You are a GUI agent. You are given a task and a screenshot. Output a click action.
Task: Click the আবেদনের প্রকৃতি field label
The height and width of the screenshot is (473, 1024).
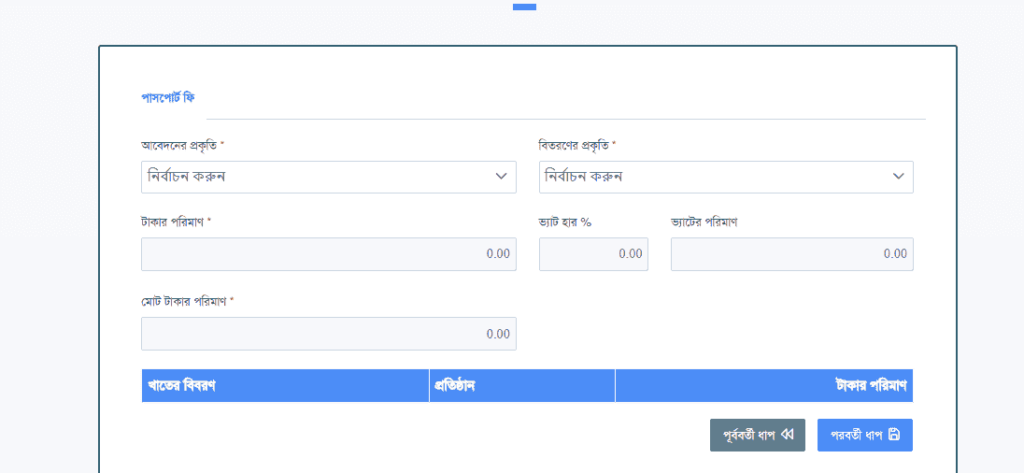pyautogui.click(x=183, y=146)
